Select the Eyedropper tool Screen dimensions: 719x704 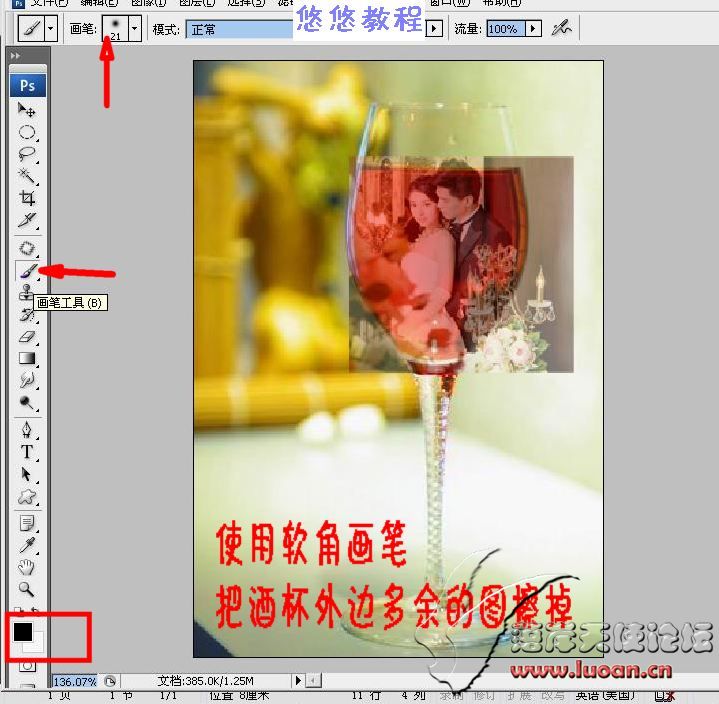pyautogui.click(x=27, y=545)
